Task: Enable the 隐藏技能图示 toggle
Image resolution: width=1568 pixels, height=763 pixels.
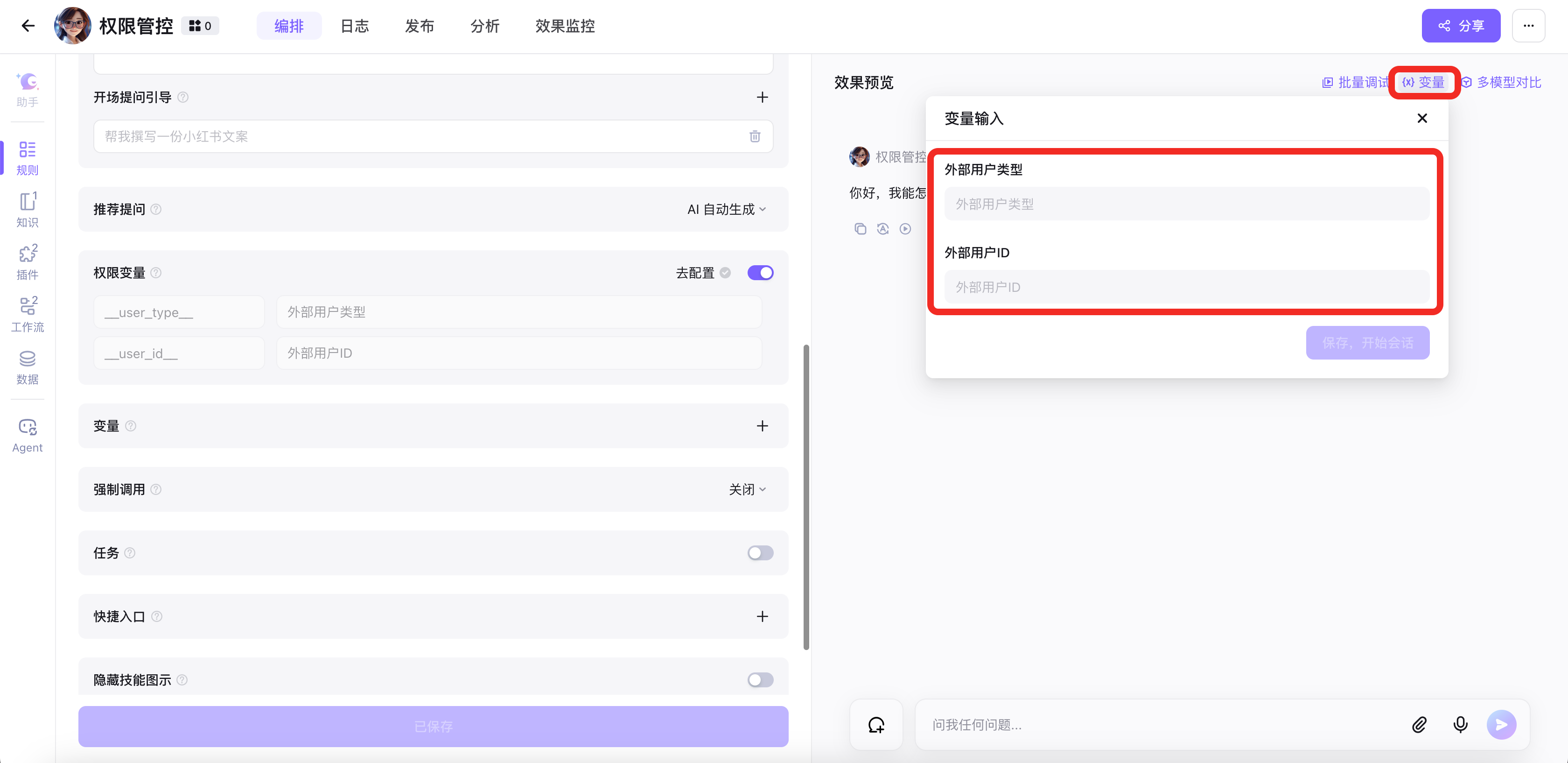Action: coord(760,679)
